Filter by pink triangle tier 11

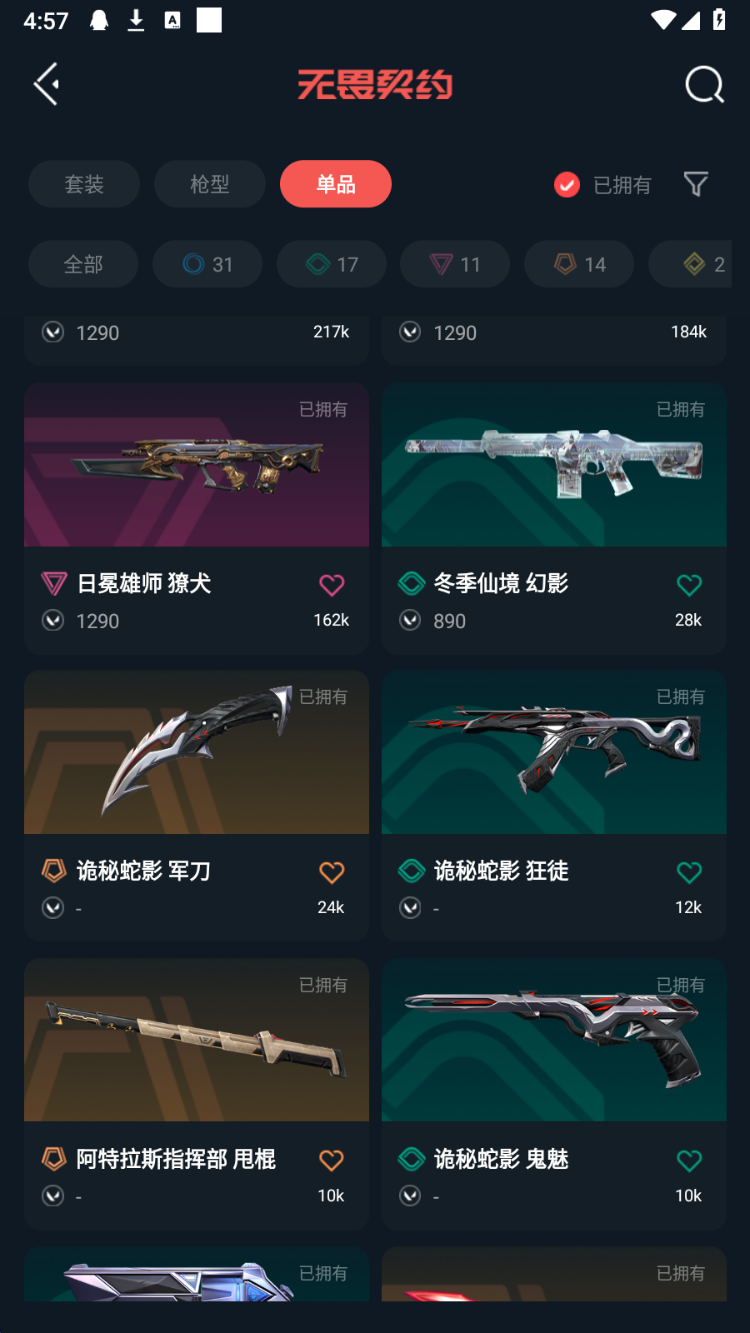[x=455, y=264]
